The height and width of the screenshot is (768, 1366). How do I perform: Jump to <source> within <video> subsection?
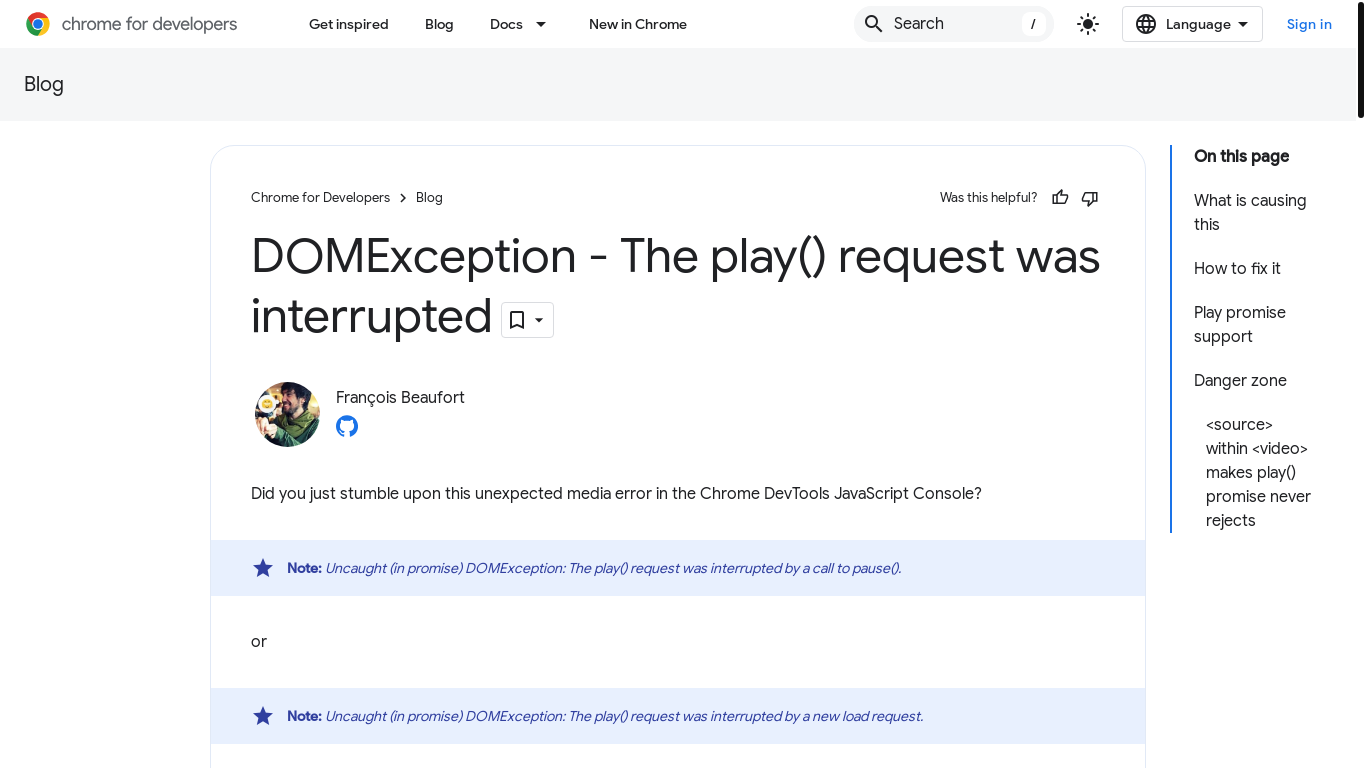pyautogui.click(x=1258, y=472)
